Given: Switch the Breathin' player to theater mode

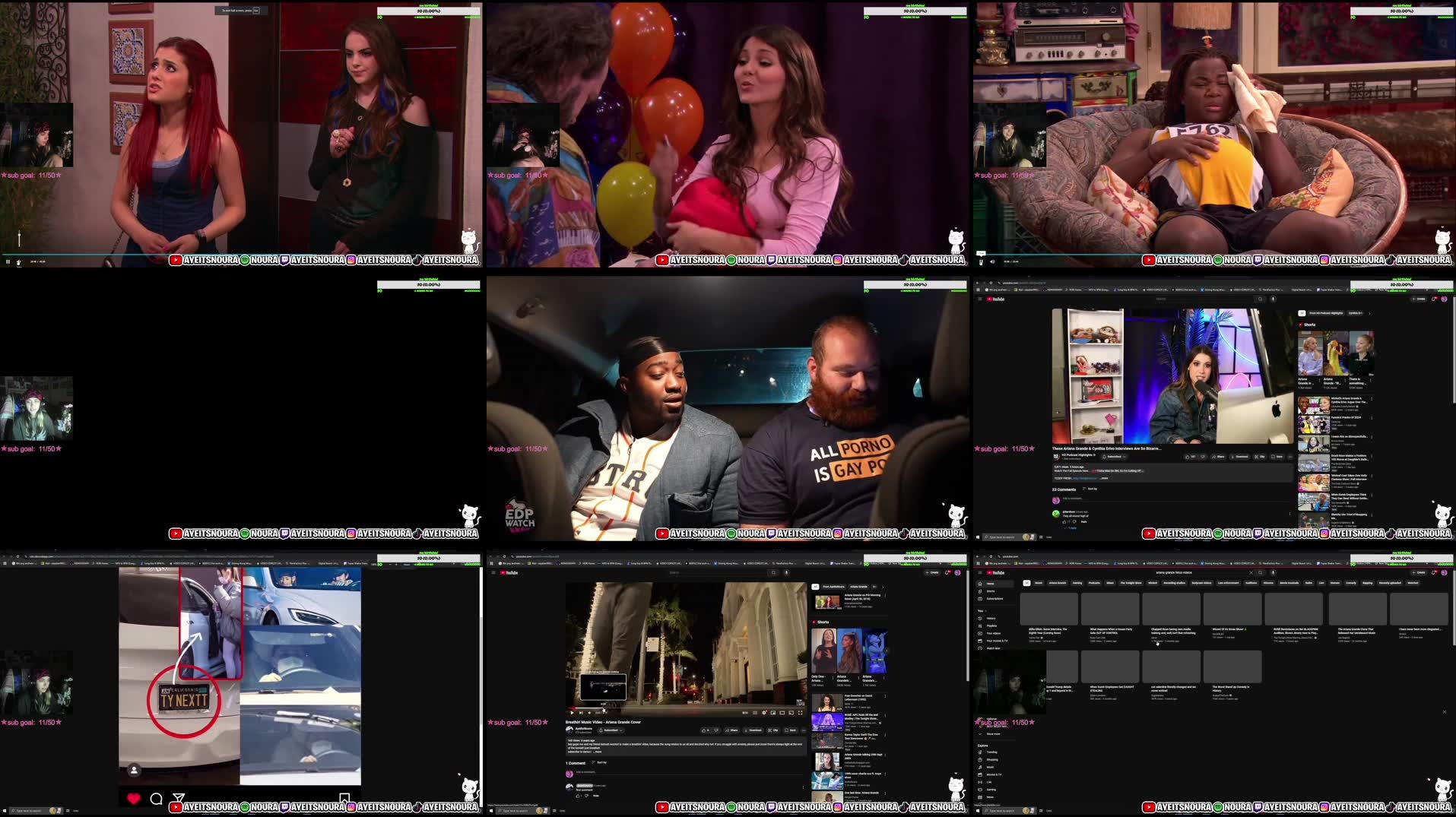Looking at the screenshot, I should click(782, 713).
